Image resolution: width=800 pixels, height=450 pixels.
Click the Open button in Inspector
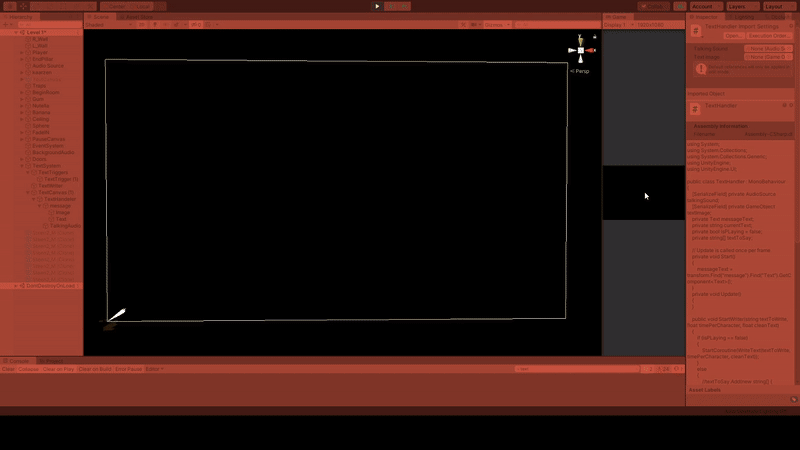pos(733,36)
